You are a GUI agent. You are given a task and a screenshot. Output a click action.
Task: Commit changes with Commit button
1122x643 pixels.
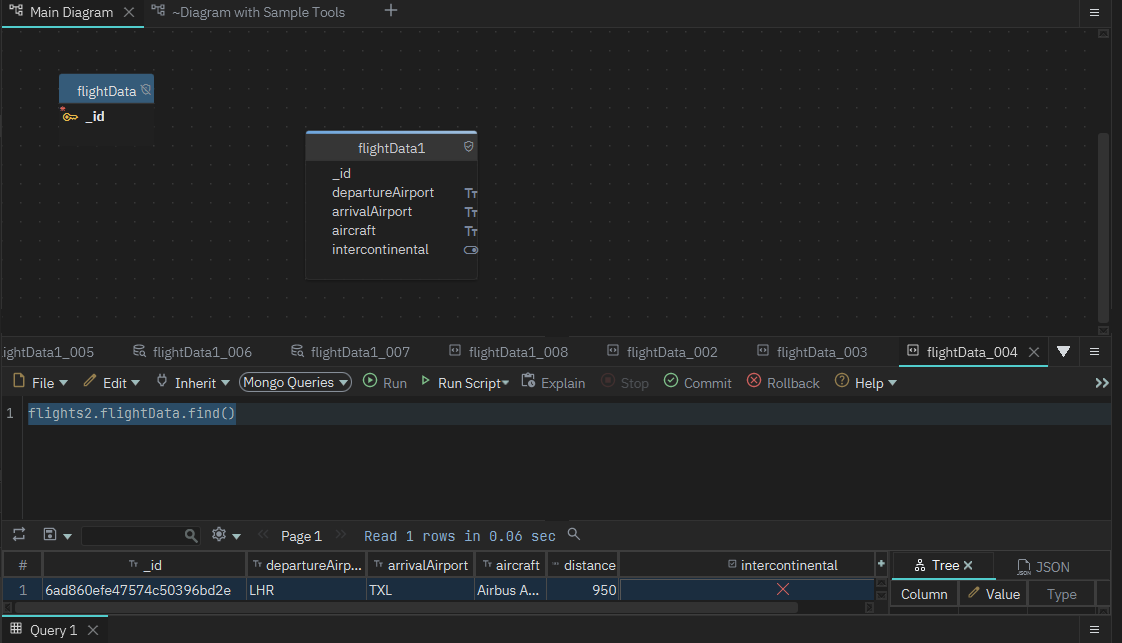click(x=698, y=383)
